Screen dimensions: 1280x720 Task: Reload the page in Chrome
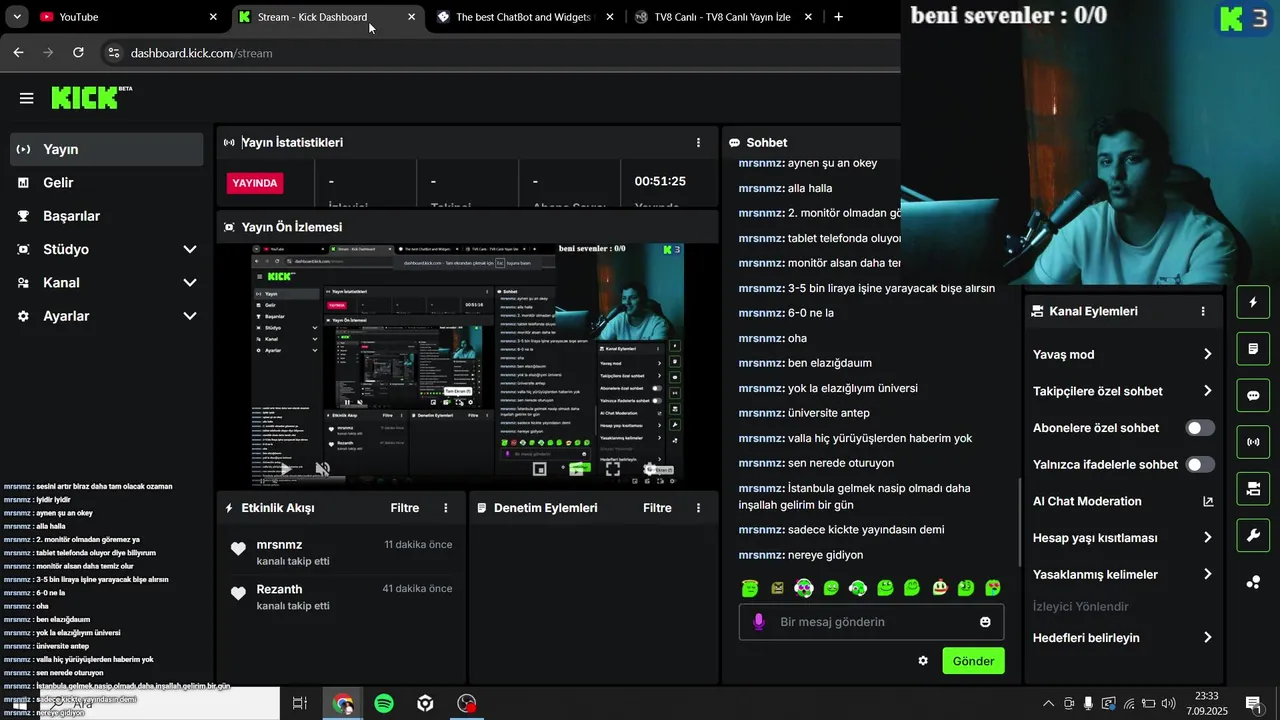coord(79,53)
